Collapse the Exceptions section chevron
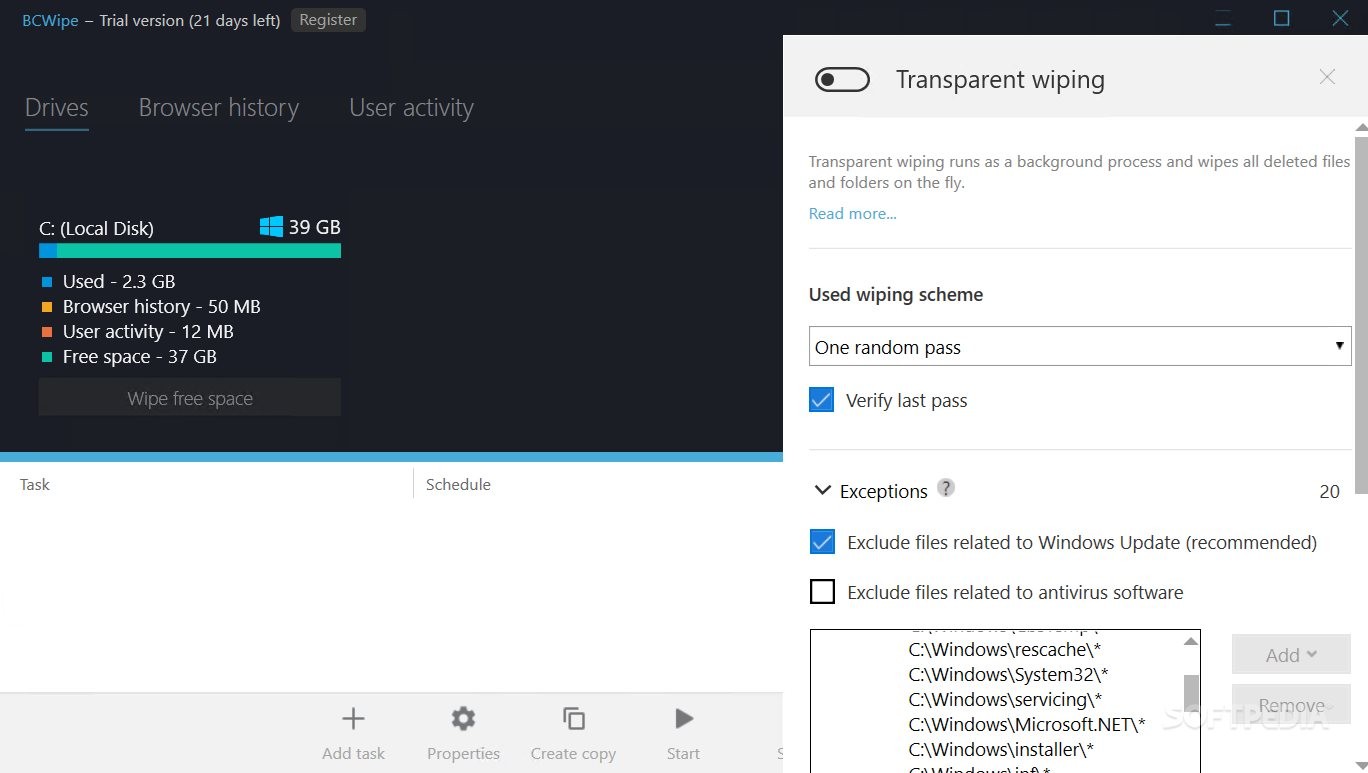The height and width of the screenshot is (773, 1368). click(x=823, y=490)
